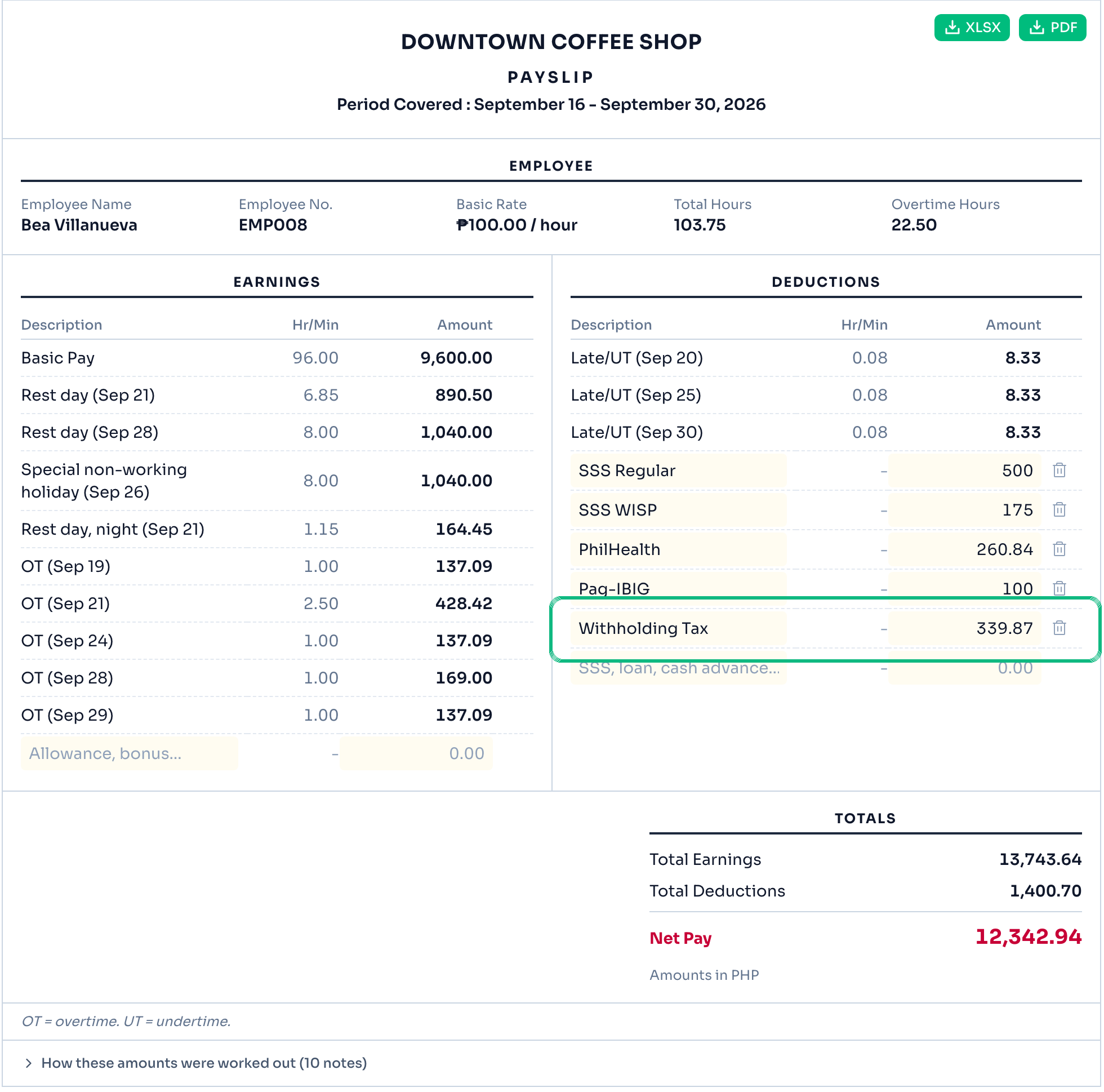
Task: Select the Basic Pay amount 9,600.00
Action: [456, 358]
